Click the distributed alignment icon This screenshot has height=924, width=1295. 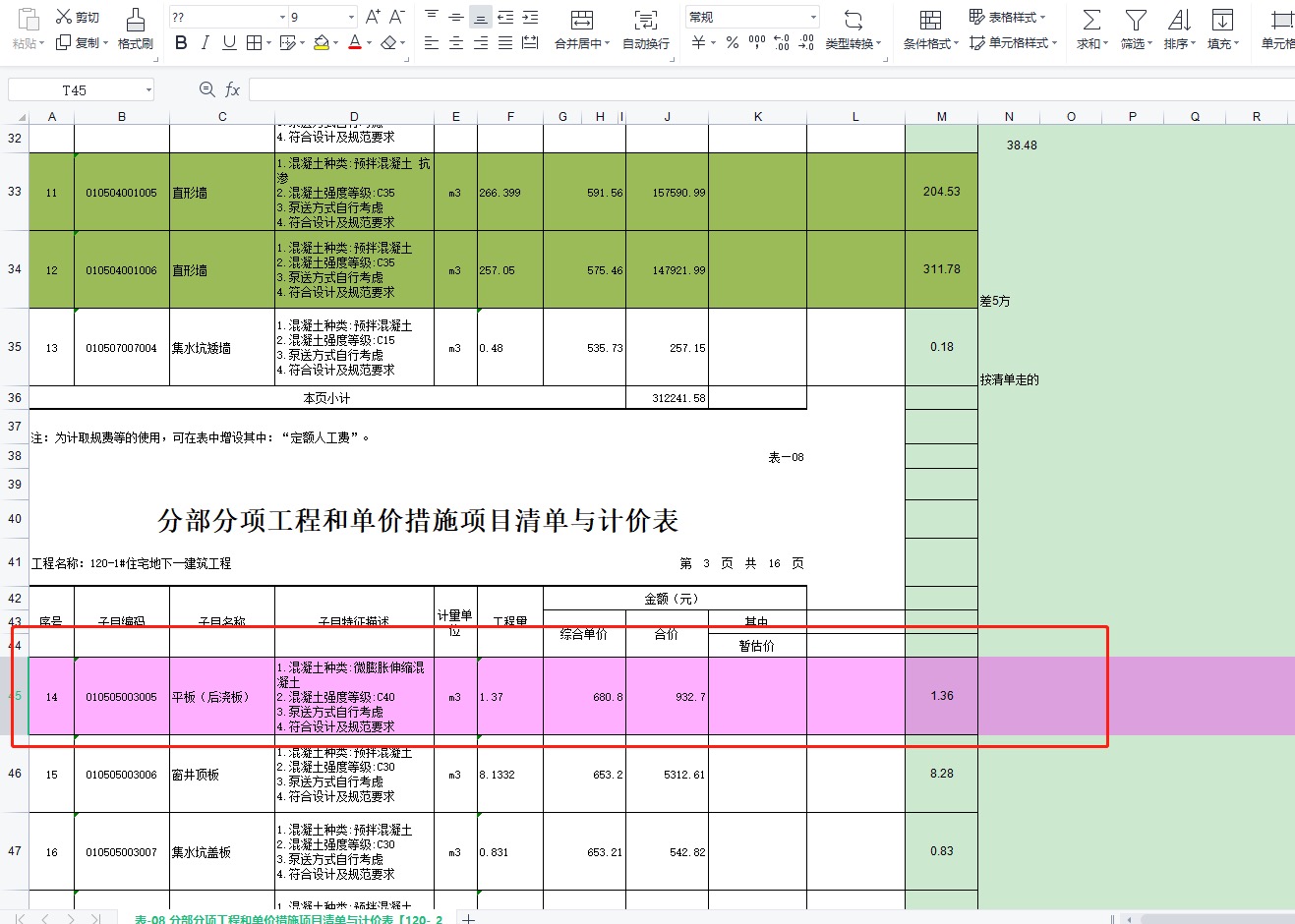(x=530, y=42)
